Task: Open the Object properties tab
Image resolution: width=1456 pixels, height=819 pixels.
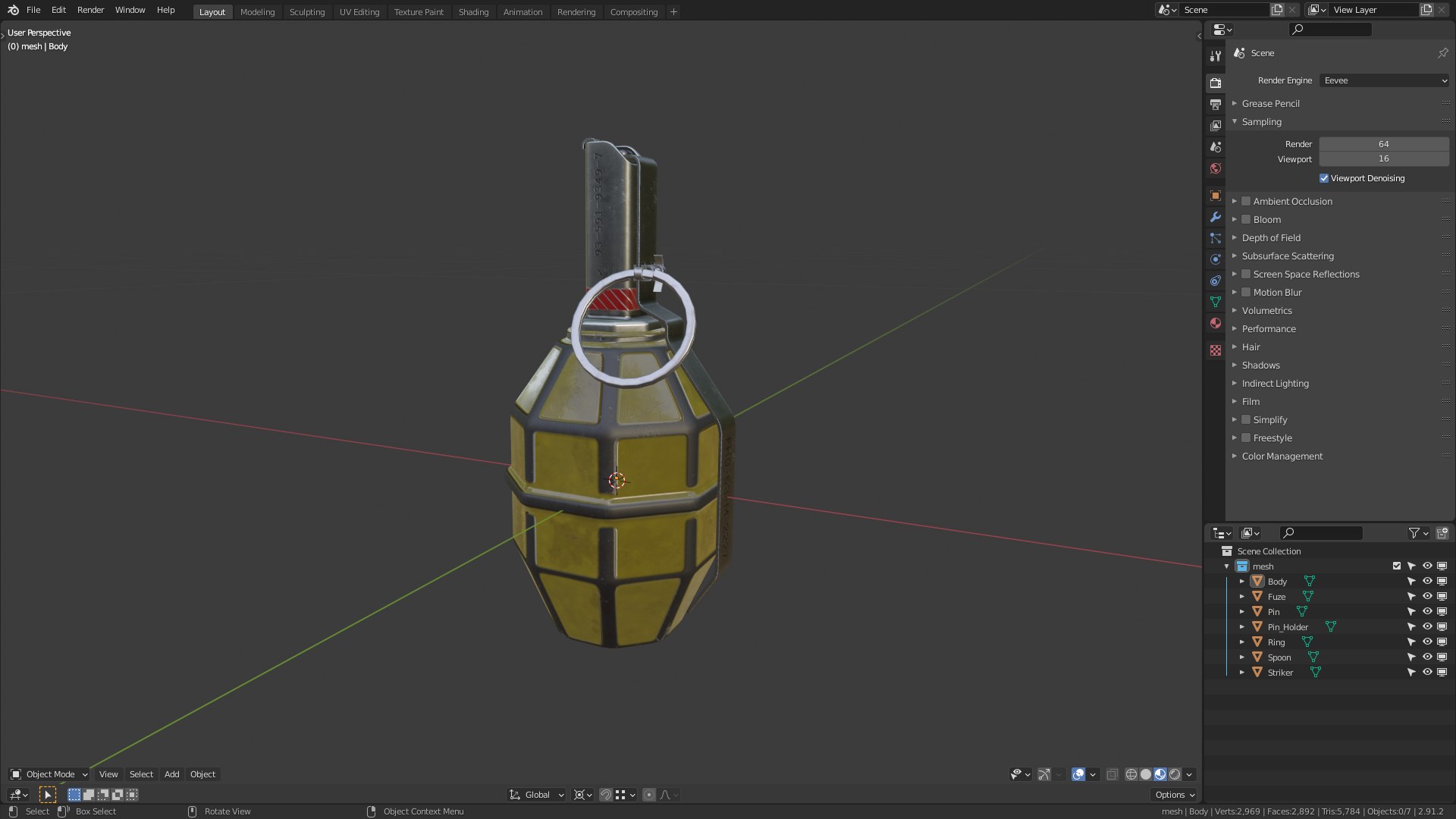Action: click(1216, 196)
